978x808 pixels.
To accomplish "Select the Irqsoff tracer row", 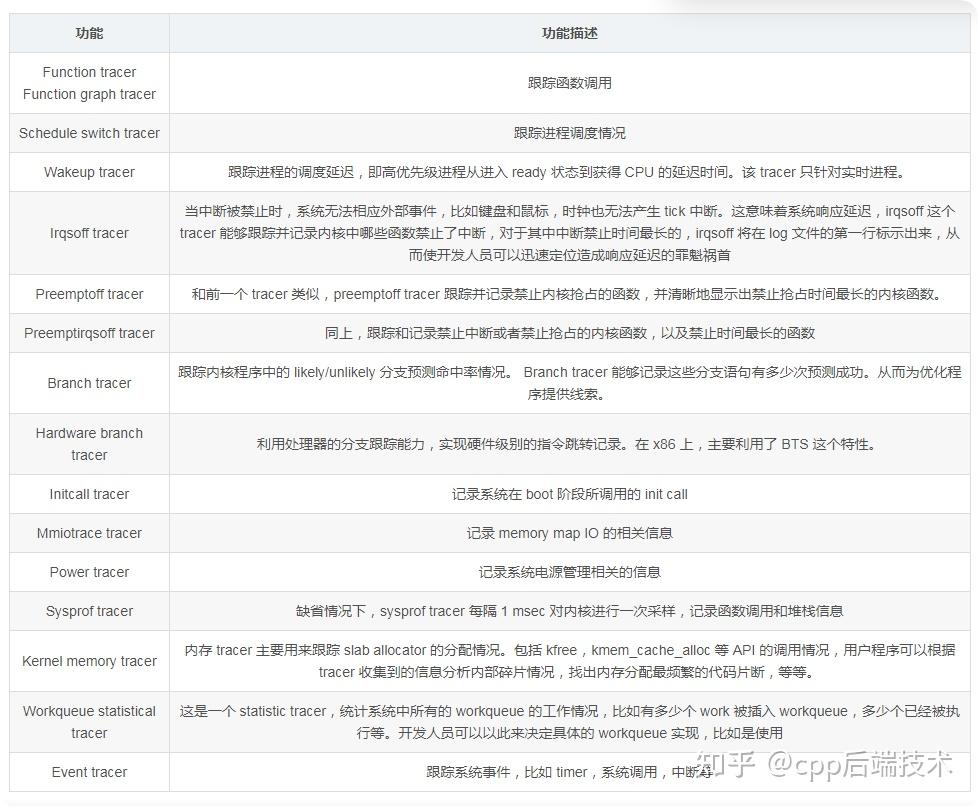I will pyautogui.click(x=88, y=233).
